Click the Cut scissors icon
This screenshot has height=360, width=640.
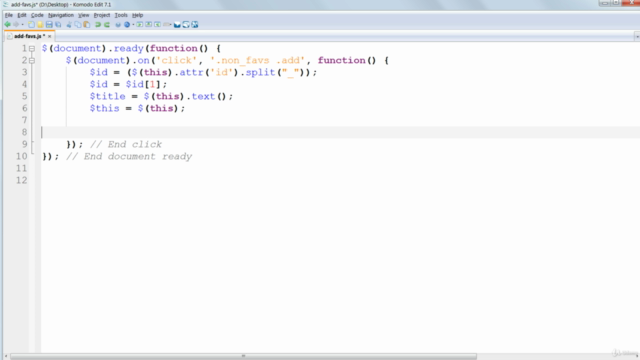pos(69,25)
